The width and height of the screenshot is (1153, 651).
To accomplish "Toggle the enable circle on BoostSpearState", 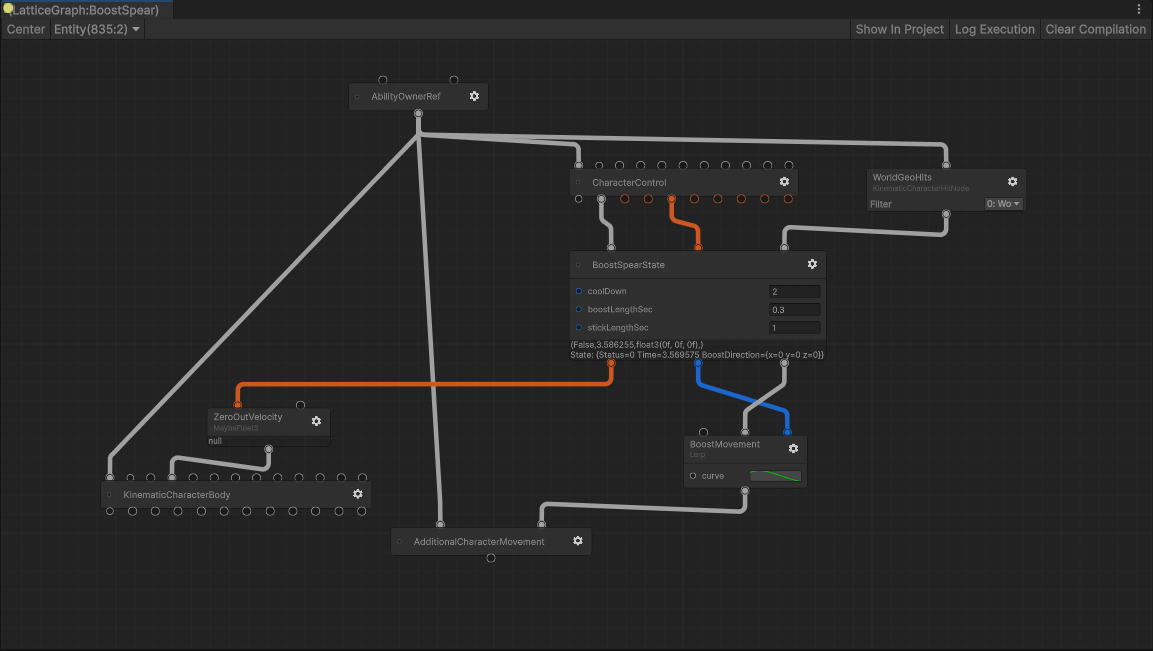I will pos(579,264).
